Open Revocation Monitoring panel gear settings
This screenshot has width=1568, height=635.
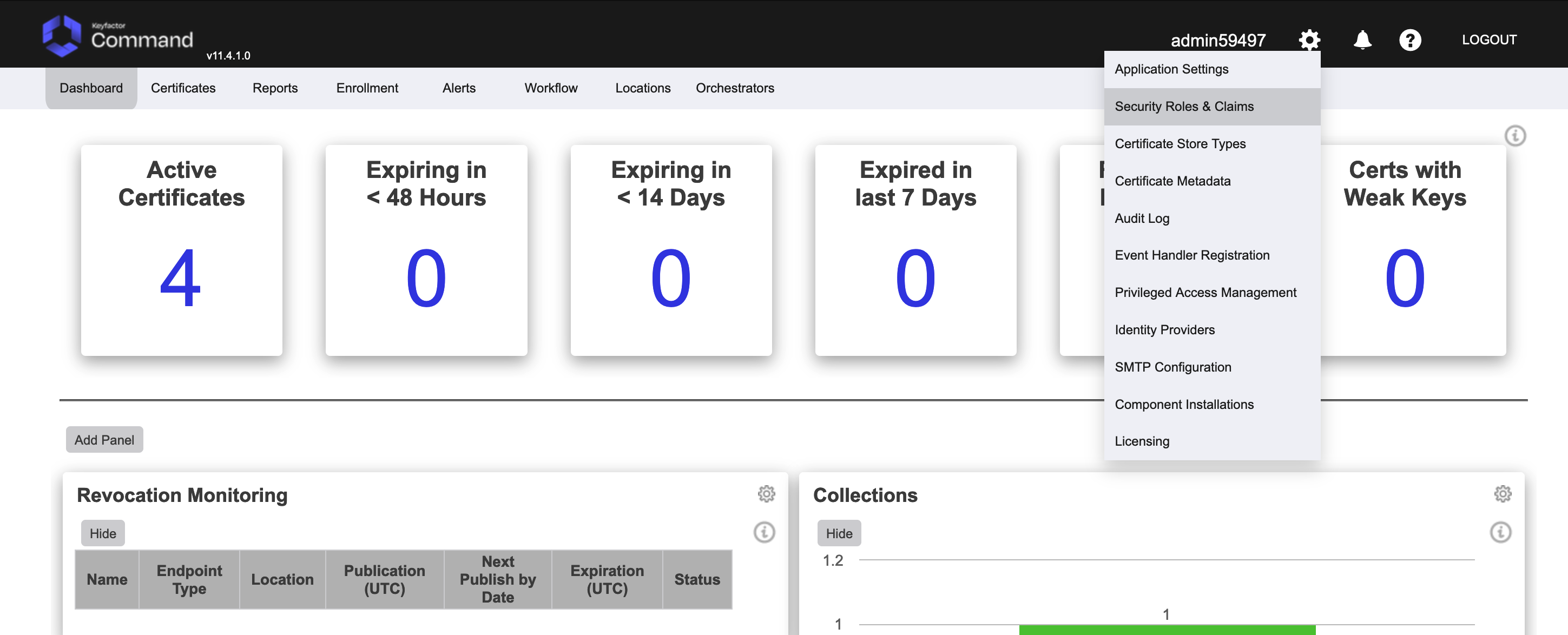[x=766, y=493]
